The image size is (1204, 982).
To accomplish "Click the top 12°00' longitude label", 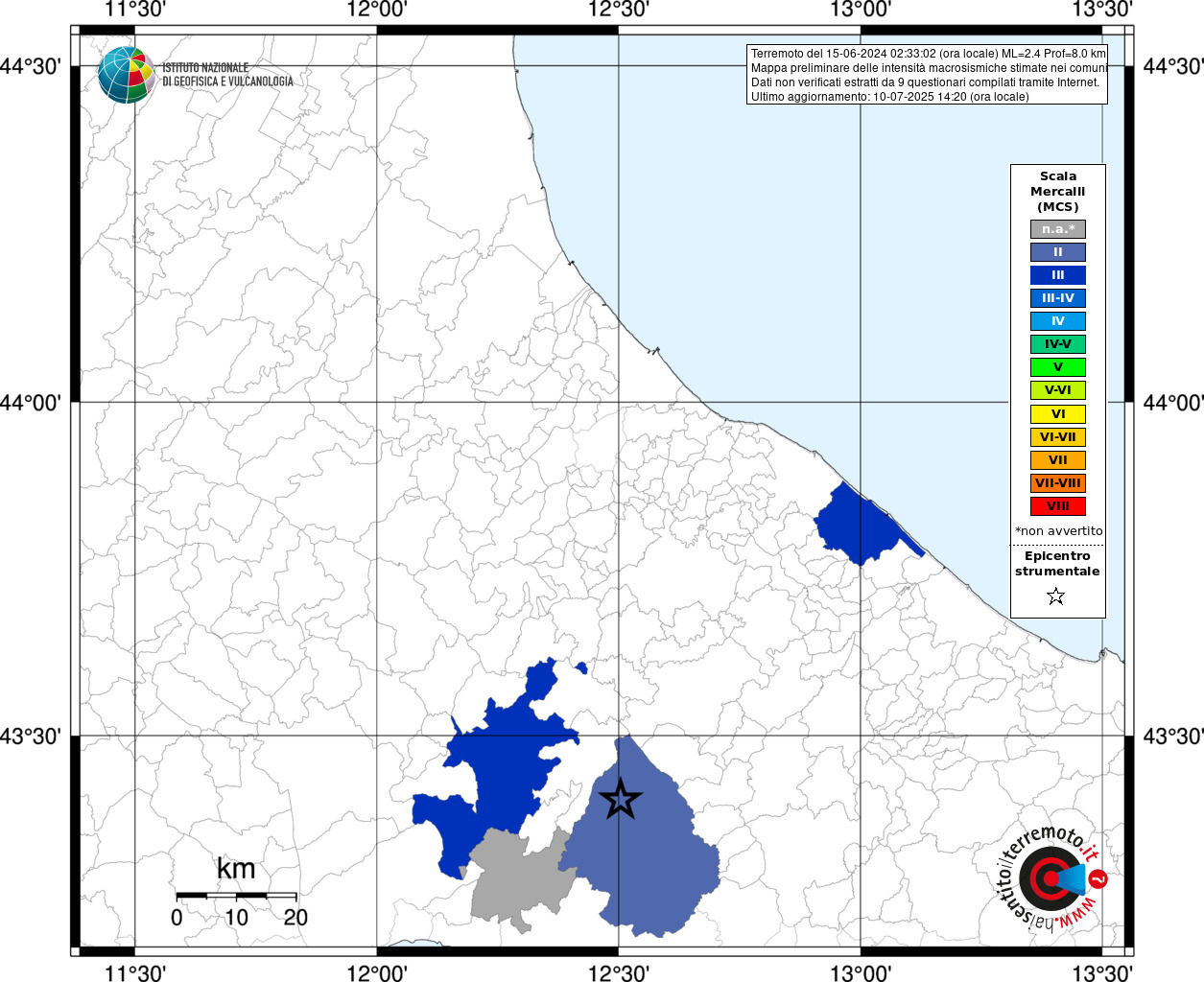I will [x=377, y=11].
